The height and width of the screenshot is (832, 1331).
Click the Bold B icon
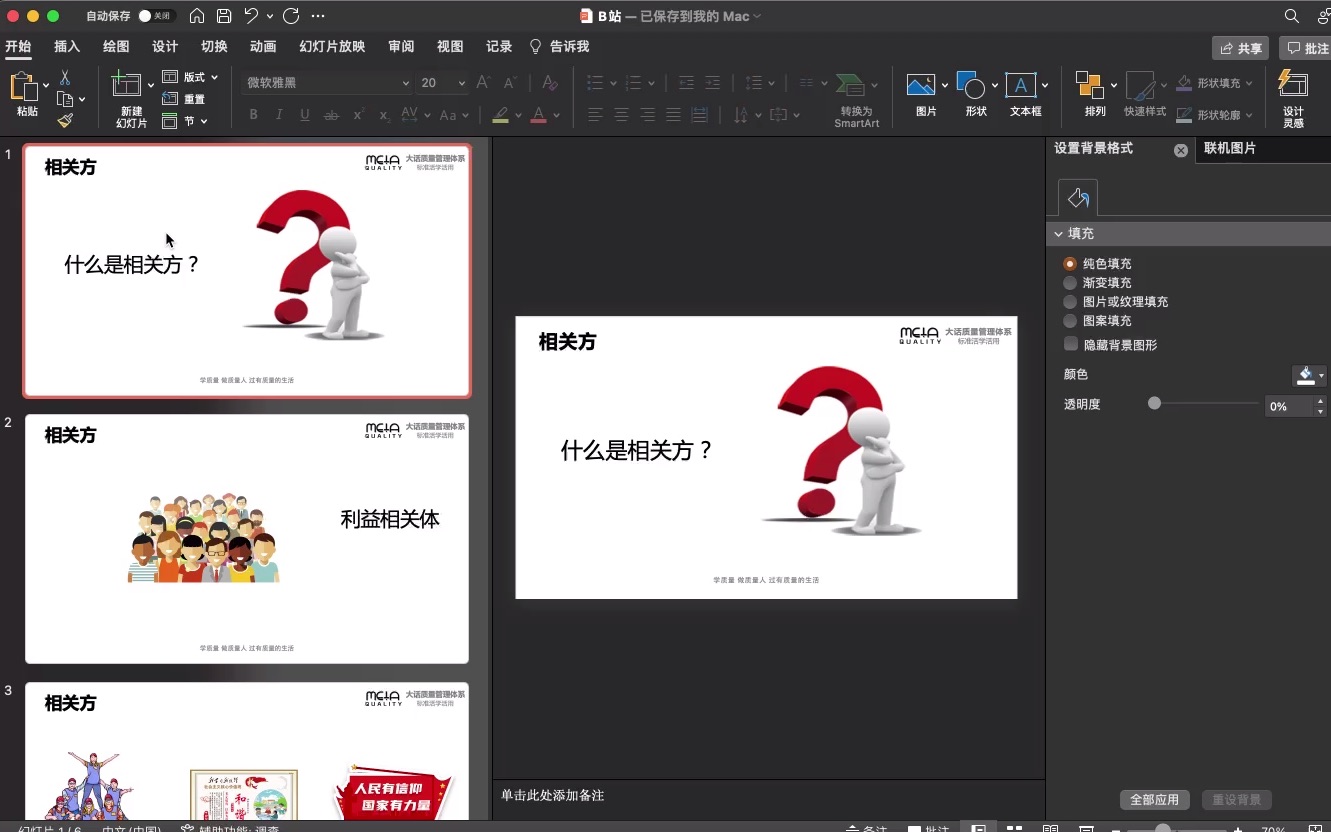point(254,115)
